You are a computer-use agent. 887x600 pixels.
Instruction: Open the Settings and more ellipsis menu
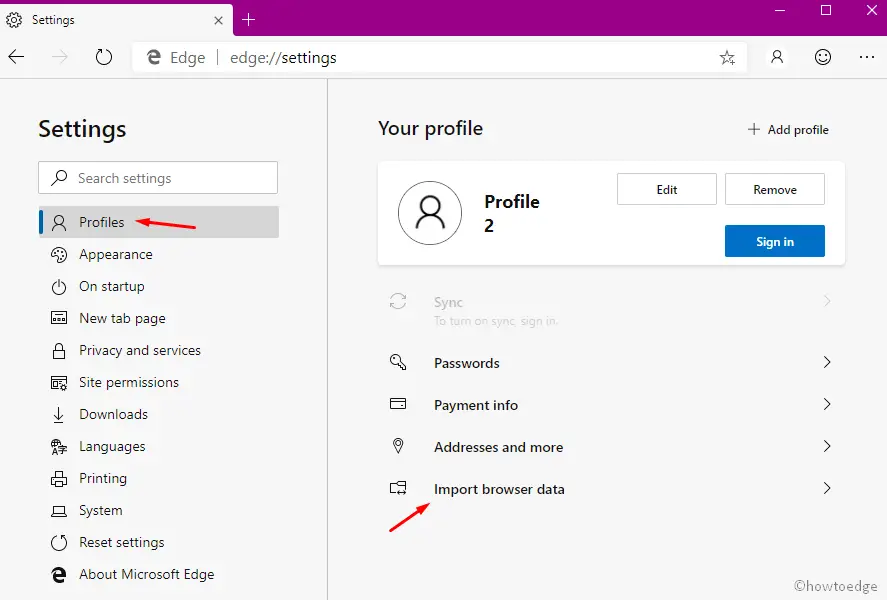[867, 58]
